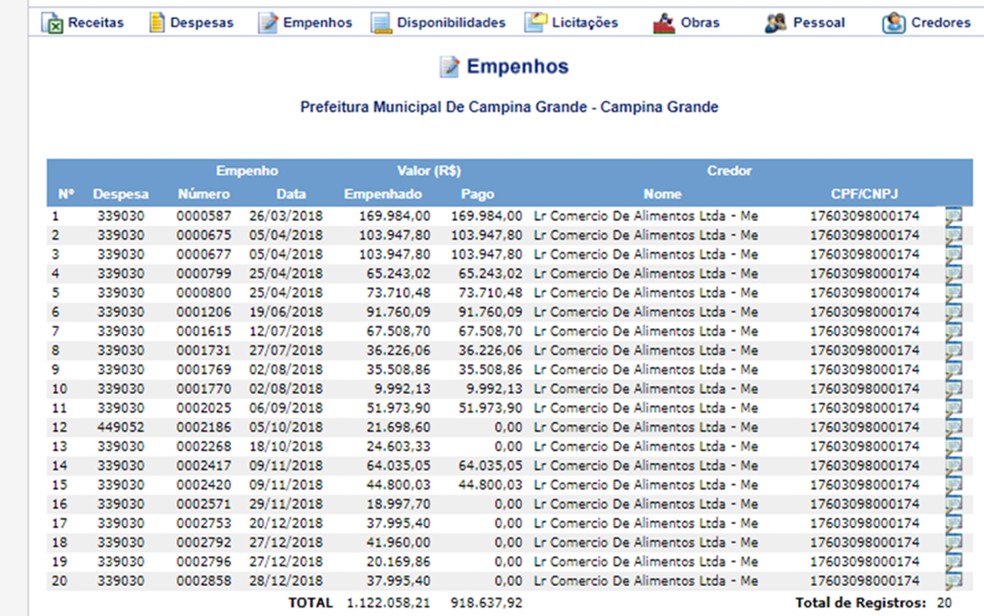Click empenhado value 9.992,13
Image resolution: width=984 pixels, height=616 pixels.
402,389
